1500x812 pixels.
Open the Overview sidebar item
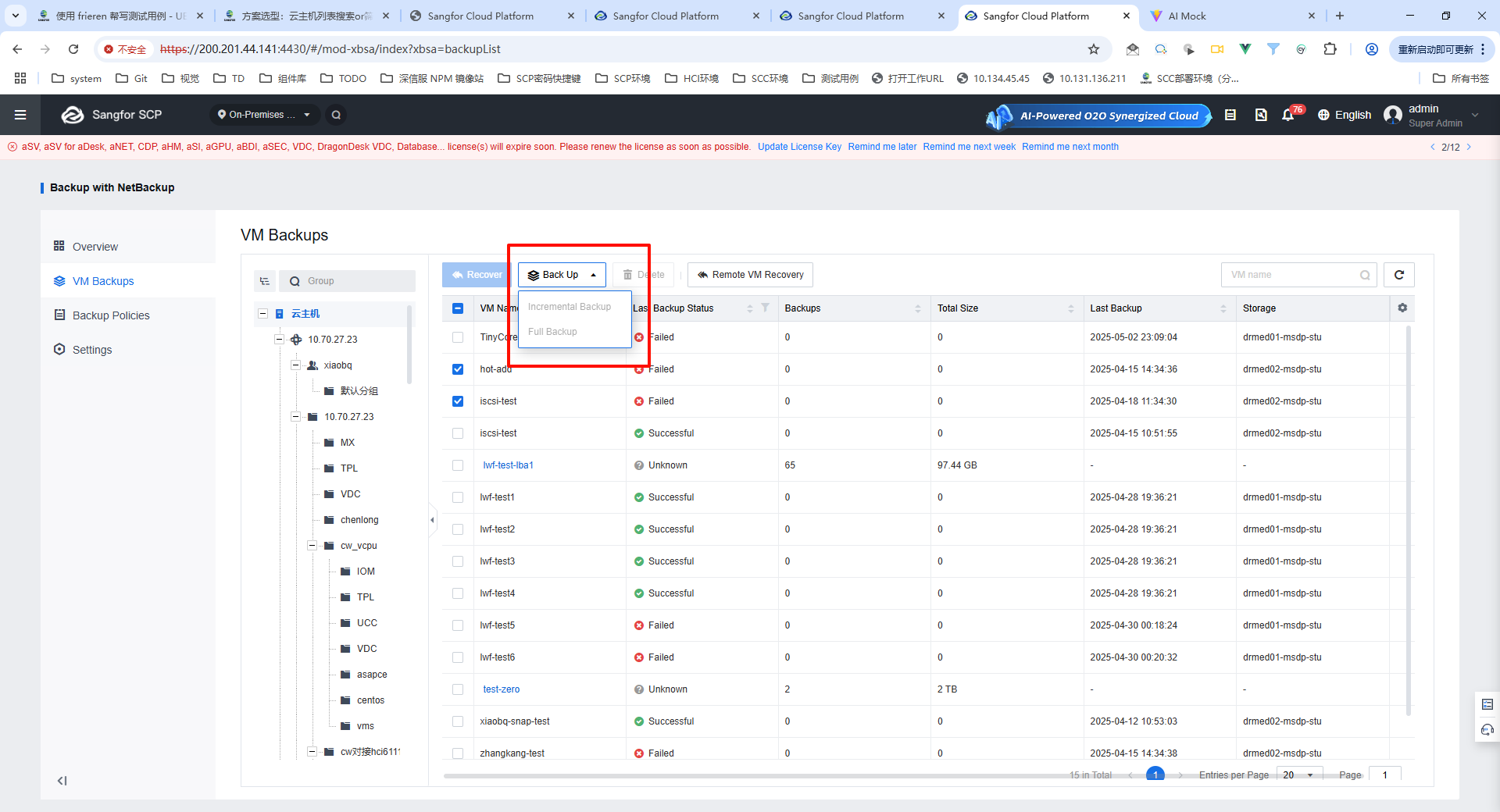(x=128, y=247)
